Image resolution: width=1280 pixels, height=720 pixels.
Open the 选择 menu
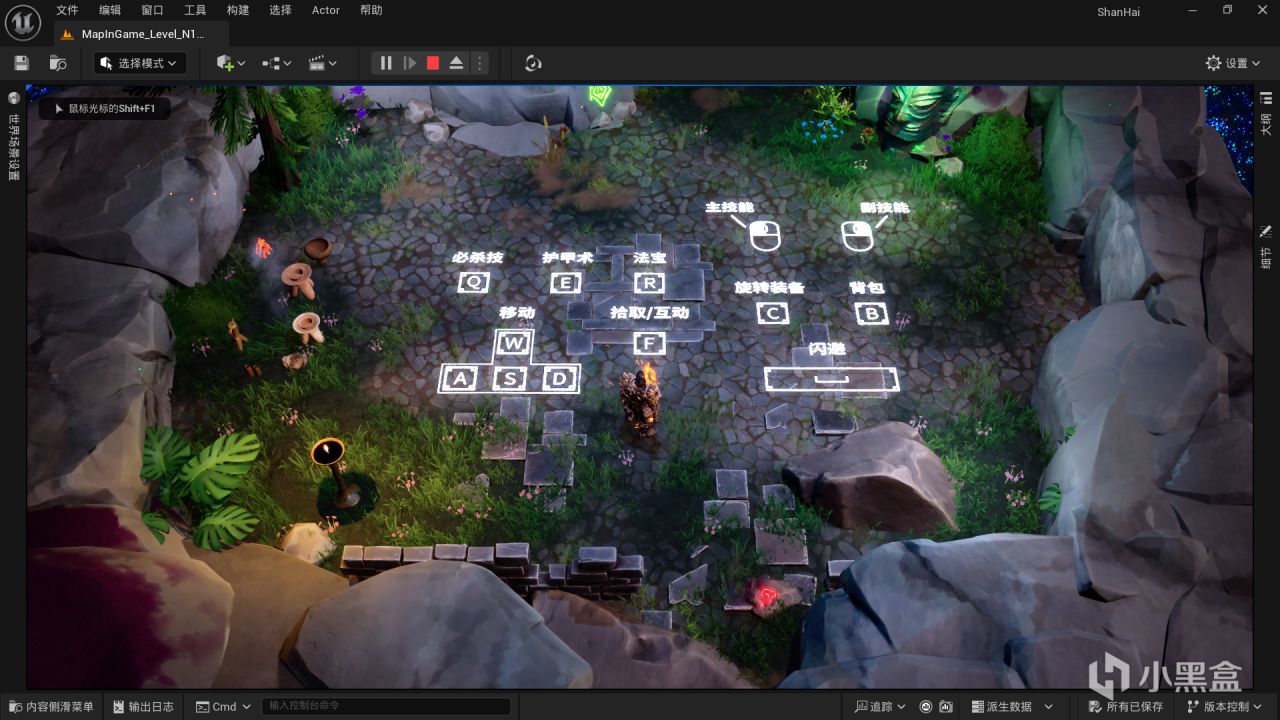pos(280,10)
